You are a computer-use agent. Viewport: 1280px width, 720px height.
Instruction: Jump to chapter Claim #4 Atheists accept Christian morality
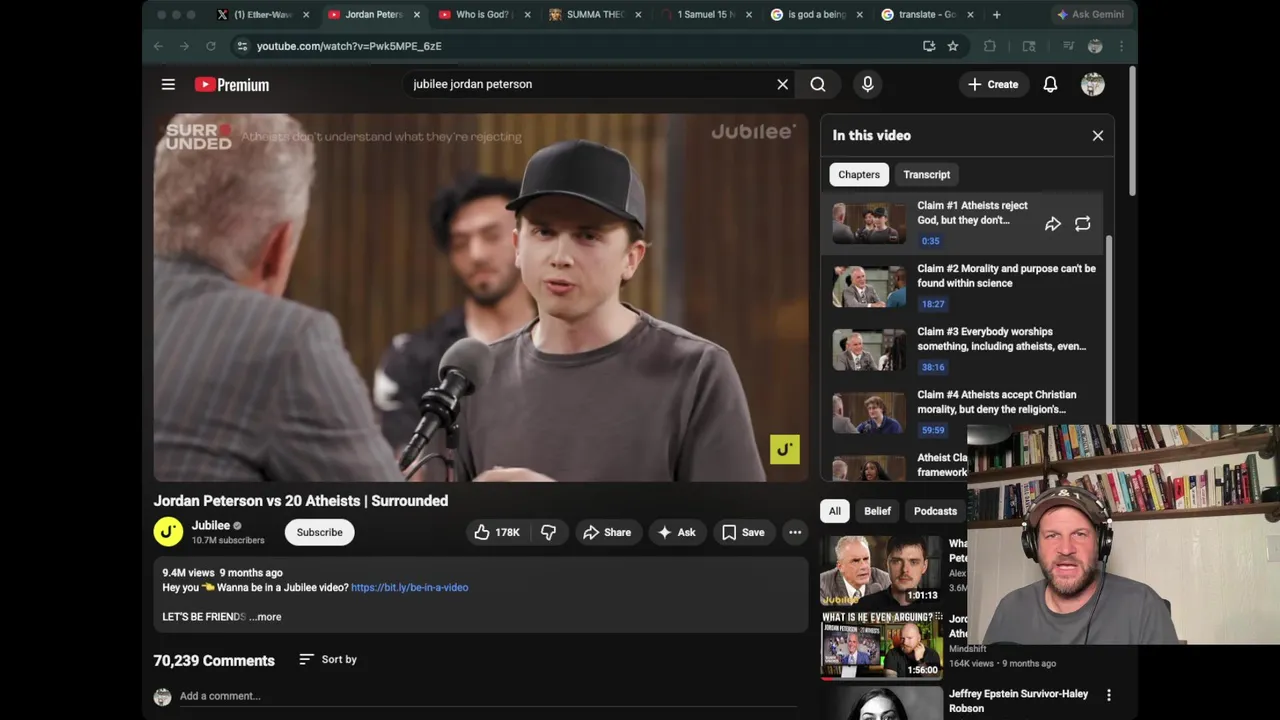[964, 412]
